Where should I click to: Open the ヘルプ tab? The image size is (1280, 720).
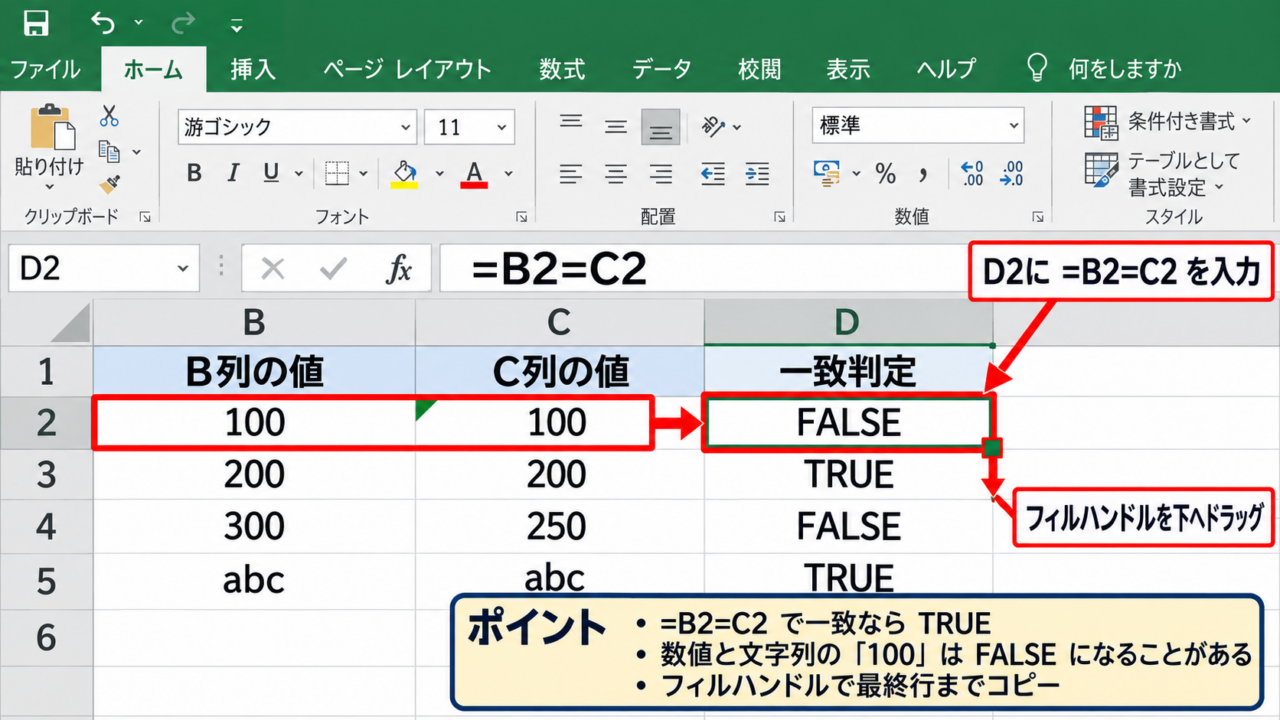click(x=946, y=69)
